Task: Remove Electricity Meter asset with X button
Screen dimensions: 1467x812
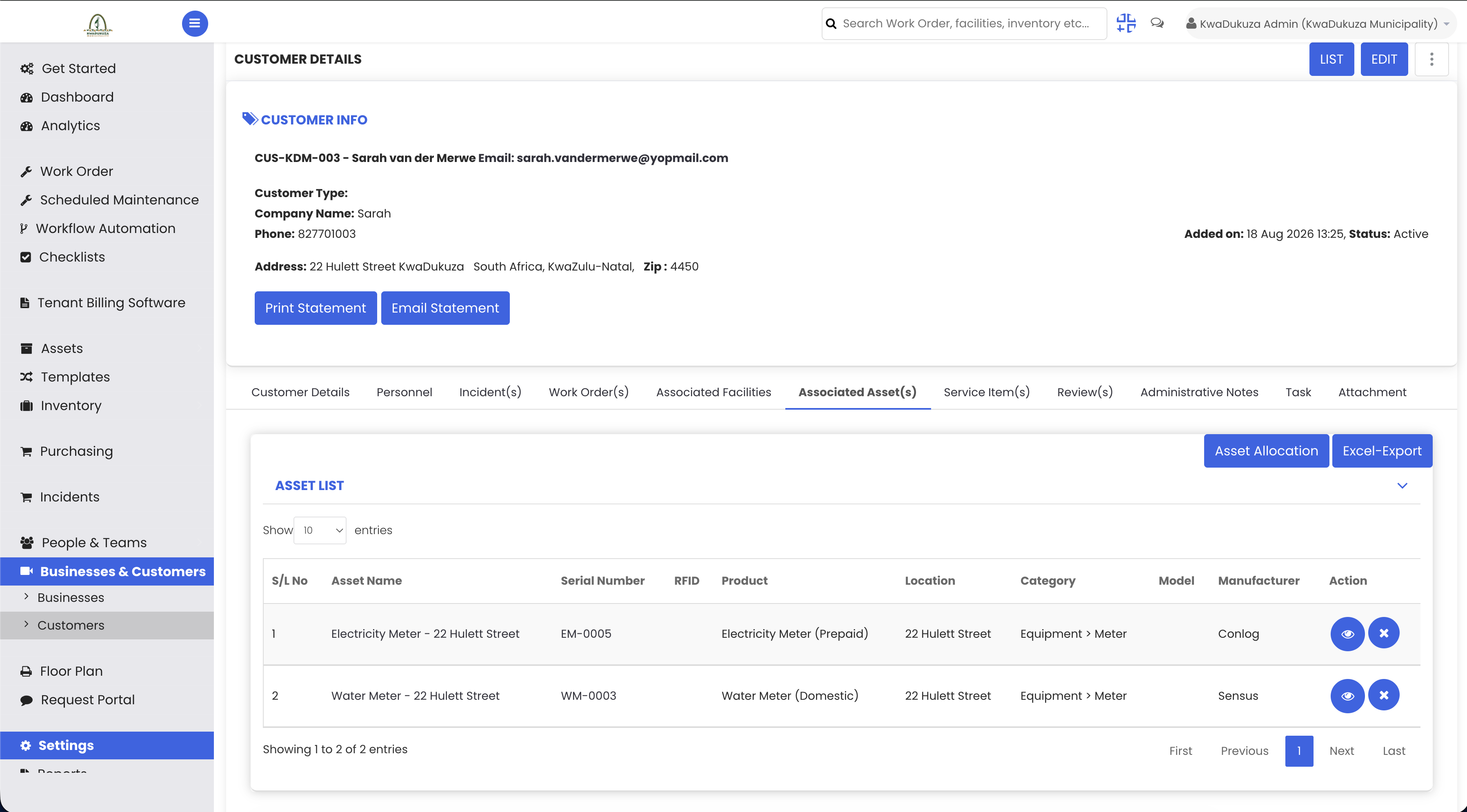Action: point(1384,633)
